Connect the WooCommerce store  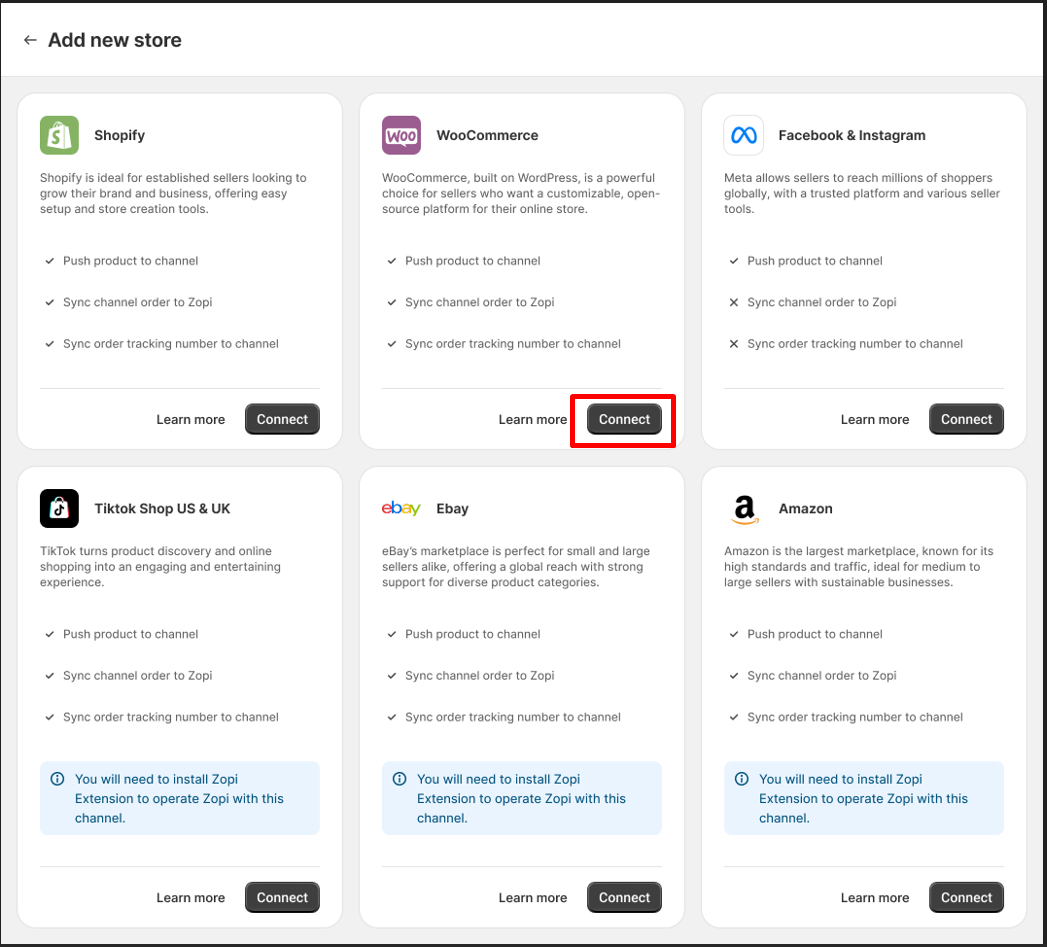pyautogui.click(x=624, y=419)
